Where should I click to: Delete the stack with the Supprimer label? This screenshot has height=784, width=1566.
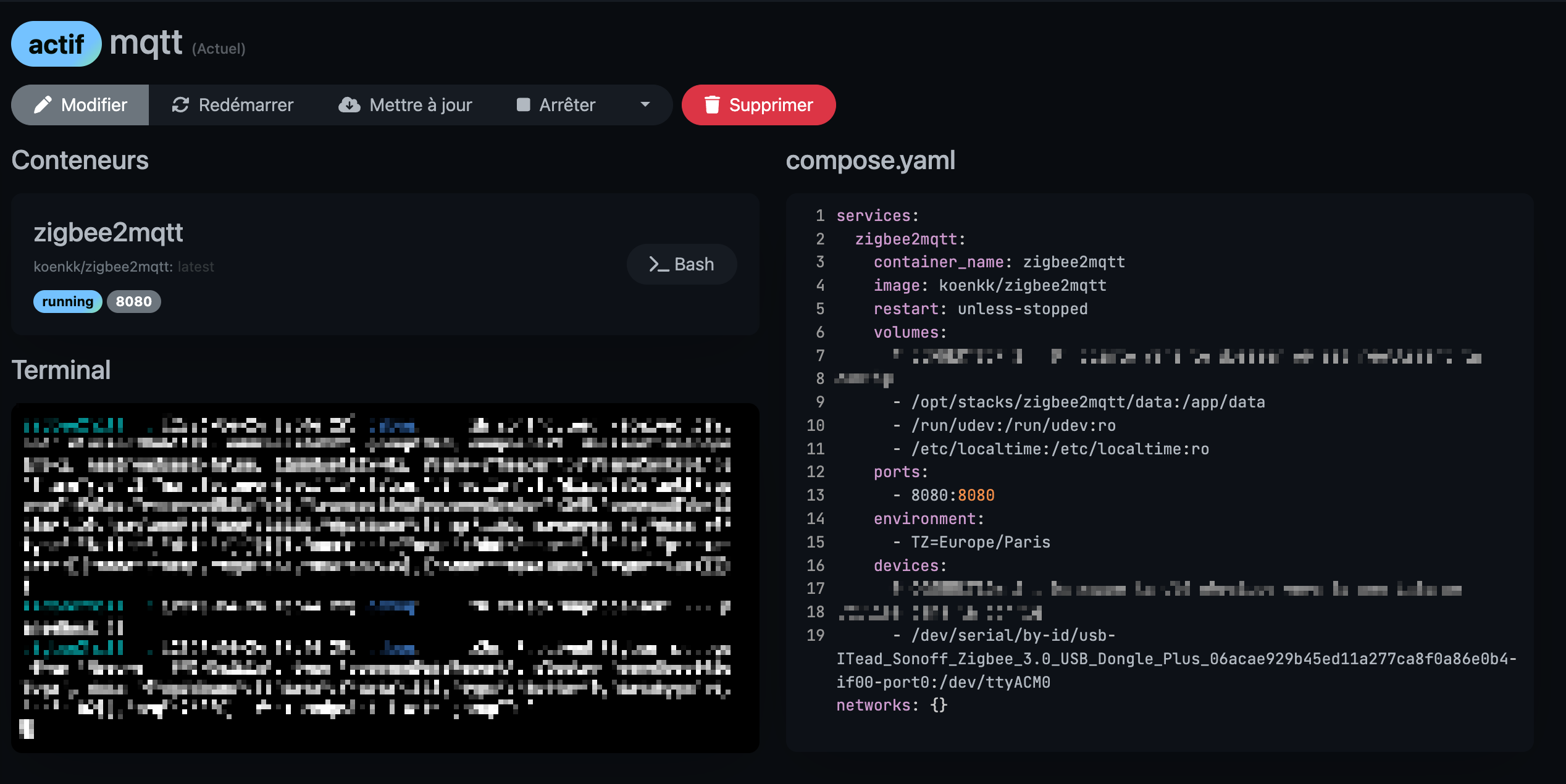click(x=771, y=105)
